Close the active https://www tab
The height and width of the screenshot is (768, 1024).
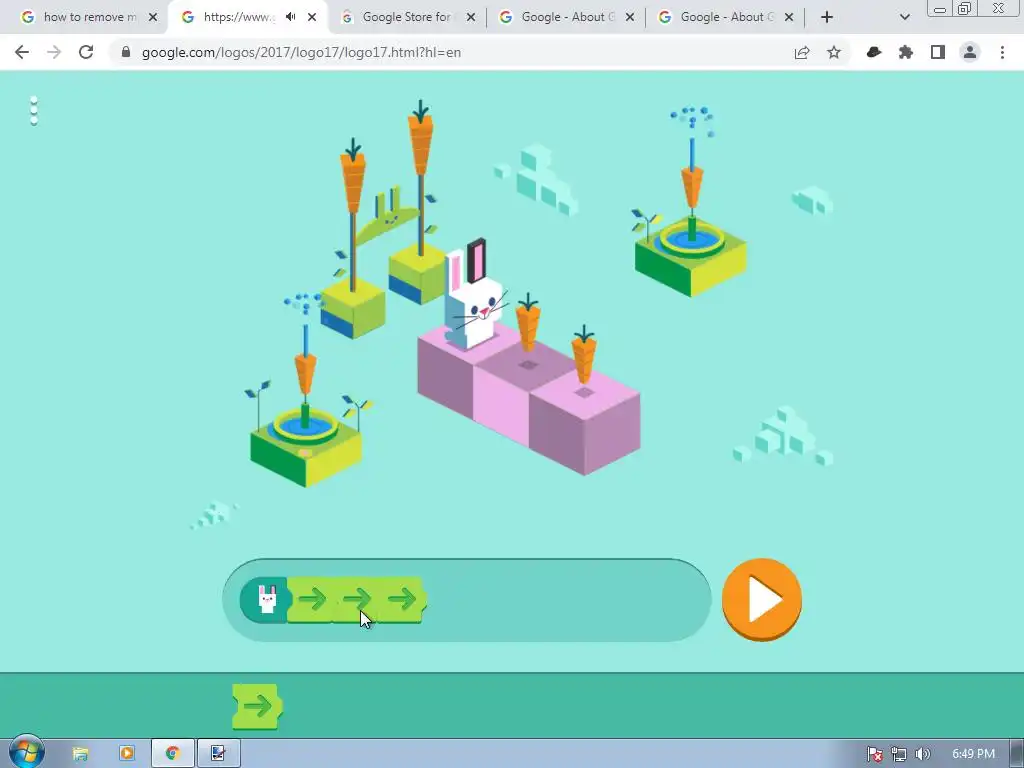(x=312, y=17)
